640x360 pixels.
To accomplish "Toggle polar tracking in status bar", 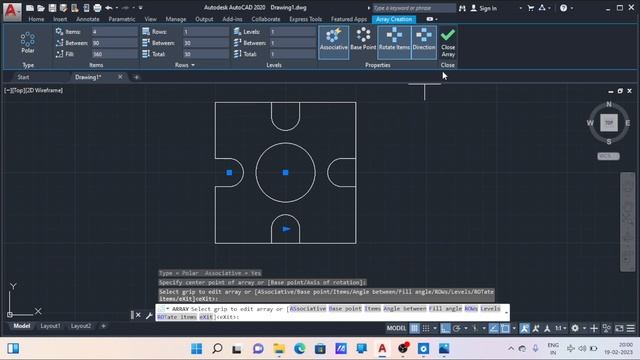I will [x=457, y=328].
